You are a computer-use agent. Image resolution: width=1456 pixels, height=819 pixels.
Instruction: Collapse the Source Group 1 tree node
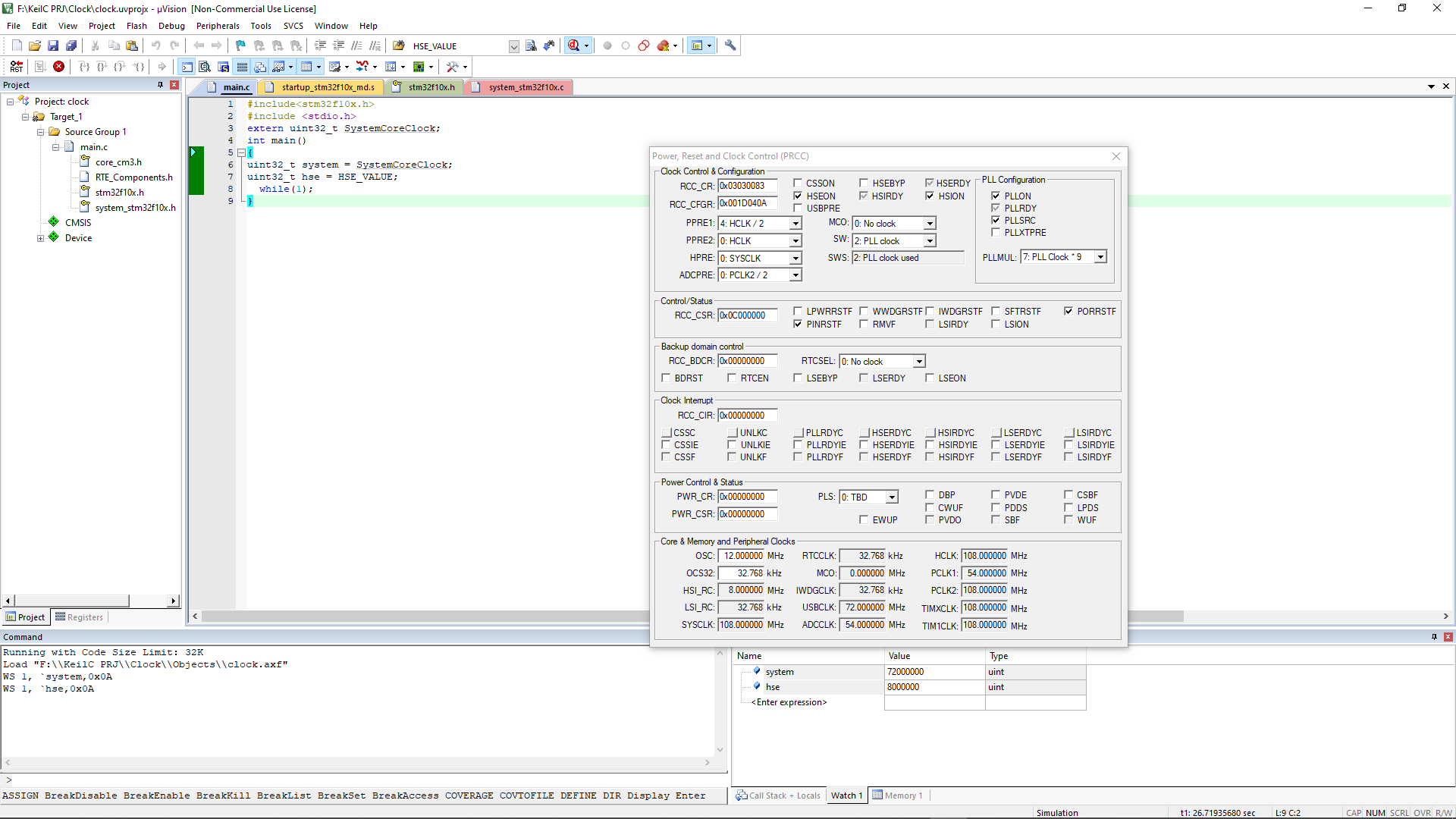click(40, 131)
